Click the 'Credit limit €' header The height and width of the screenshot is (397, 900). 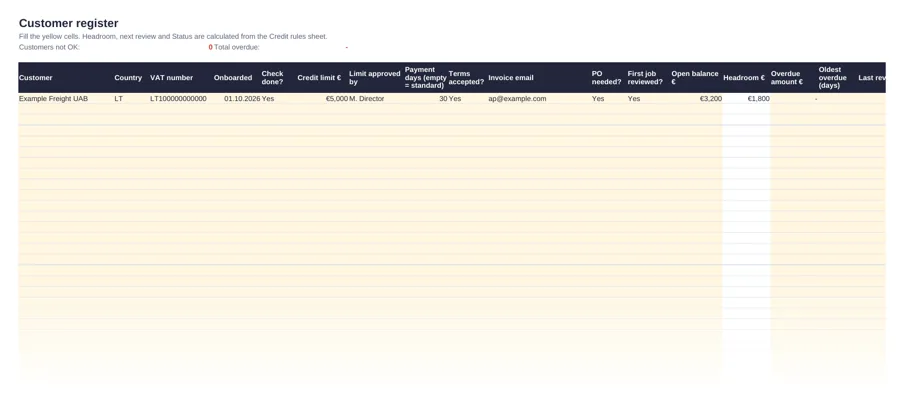(319, 78)
